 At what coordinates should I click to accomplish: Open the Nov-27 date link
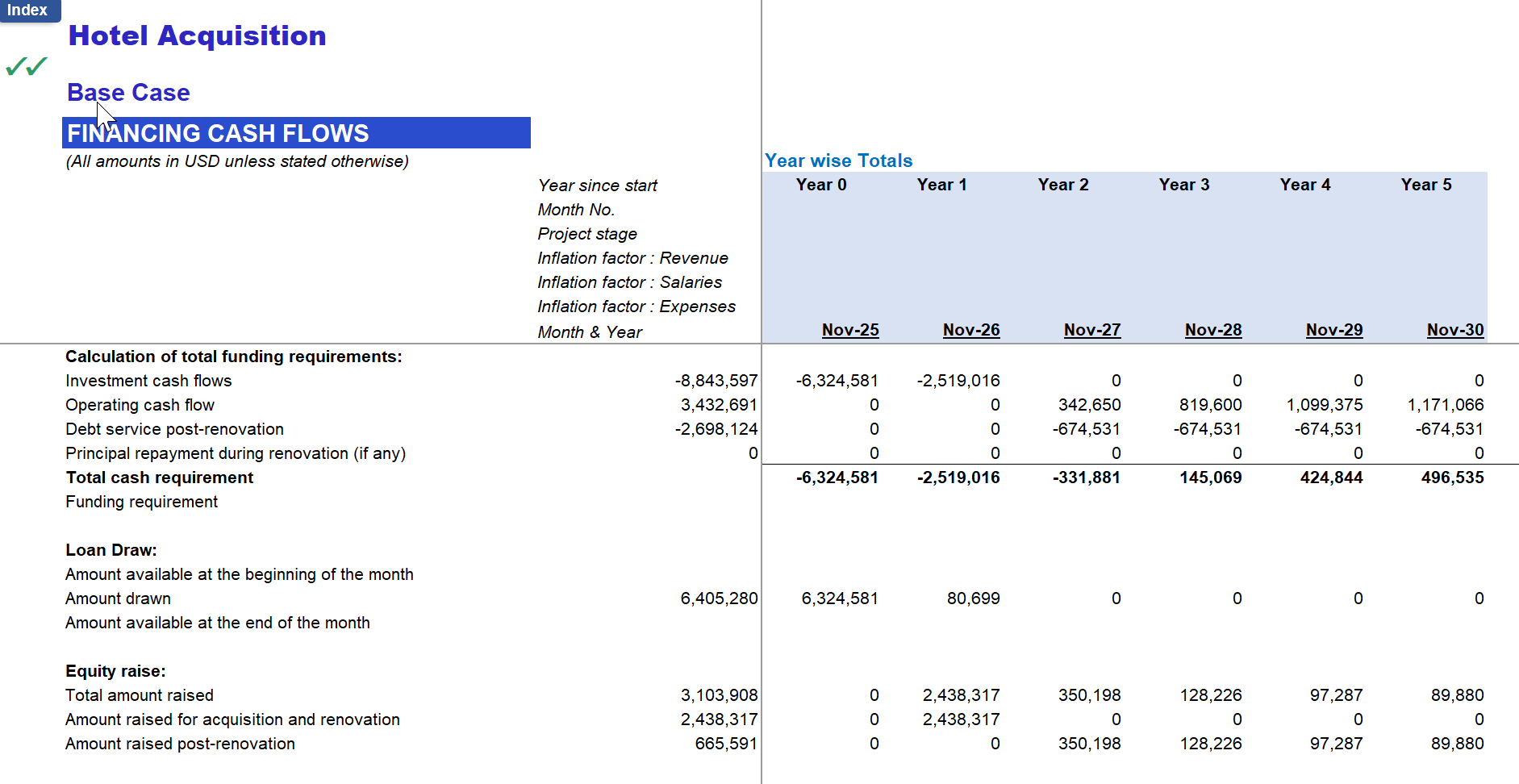[1092, 330]
